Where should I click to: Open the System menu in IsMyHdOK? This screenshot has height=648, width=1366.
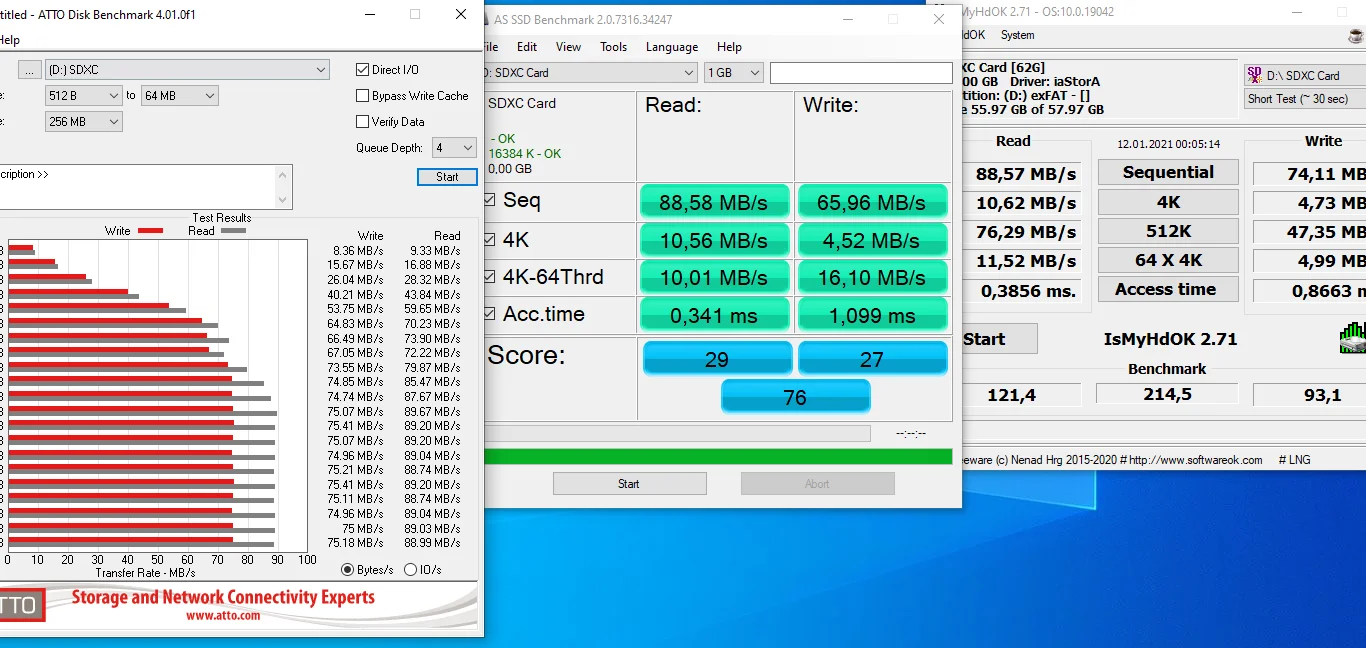tap(1017, 35)
